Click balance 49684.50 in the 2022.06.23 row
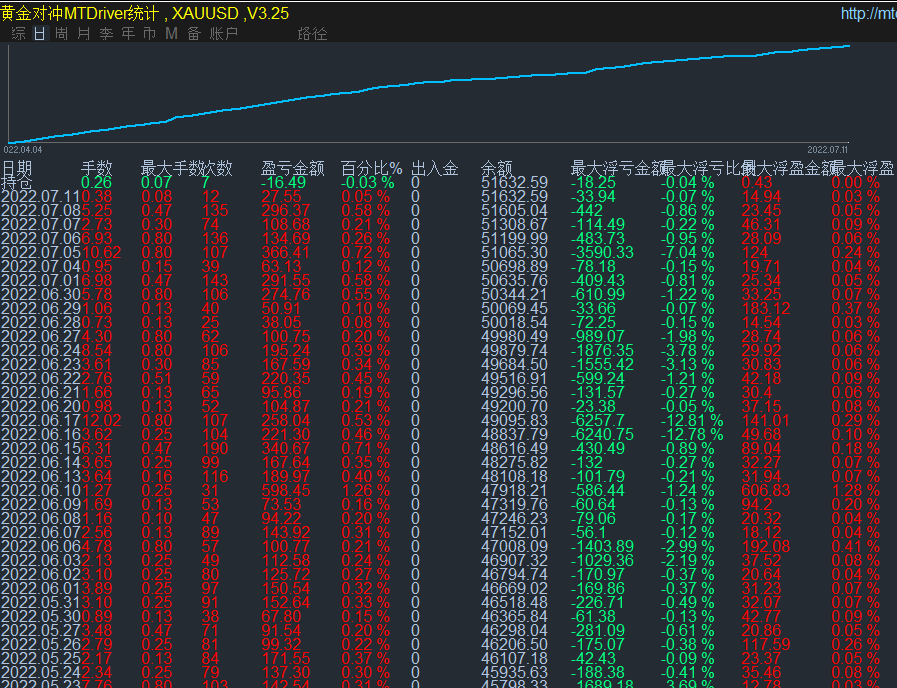This screenshot has width=897, height=688. (514, 365)
